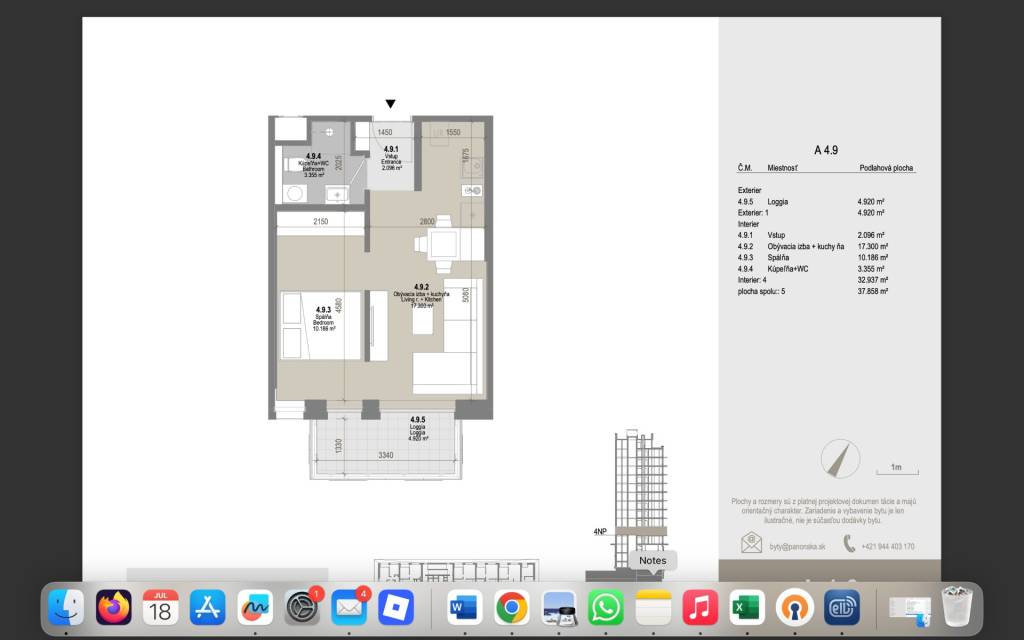
Task: Open System Settings with update badge
Action: [x=302, y=607]
